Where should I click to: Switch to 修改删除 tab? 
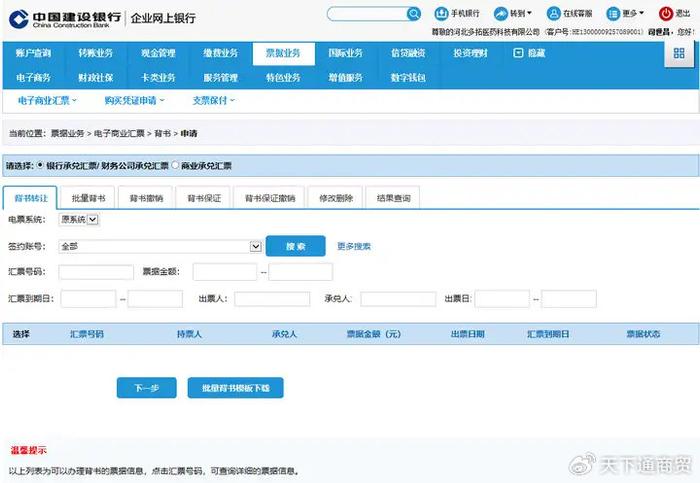(x=336, y=198)
